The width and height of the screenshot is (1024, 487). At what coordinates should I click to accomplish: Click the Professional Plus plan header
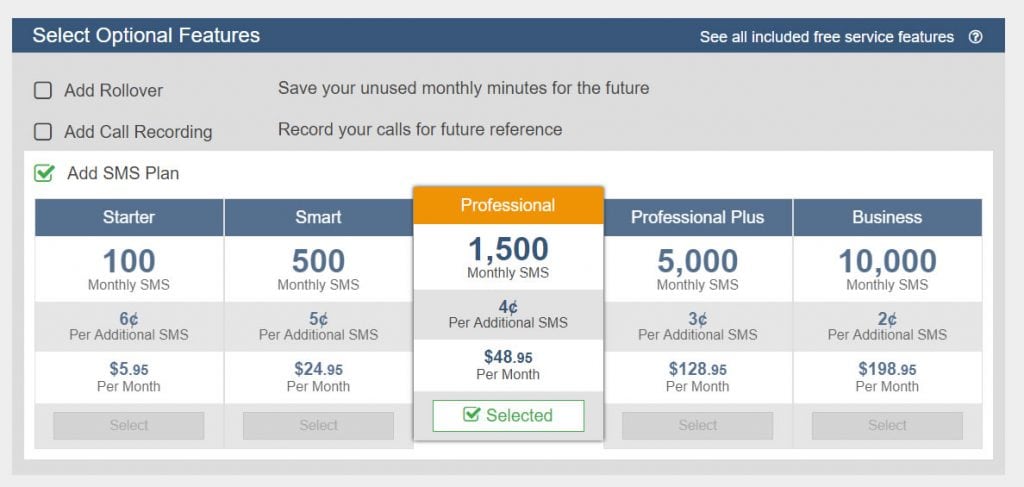point(697,217)
